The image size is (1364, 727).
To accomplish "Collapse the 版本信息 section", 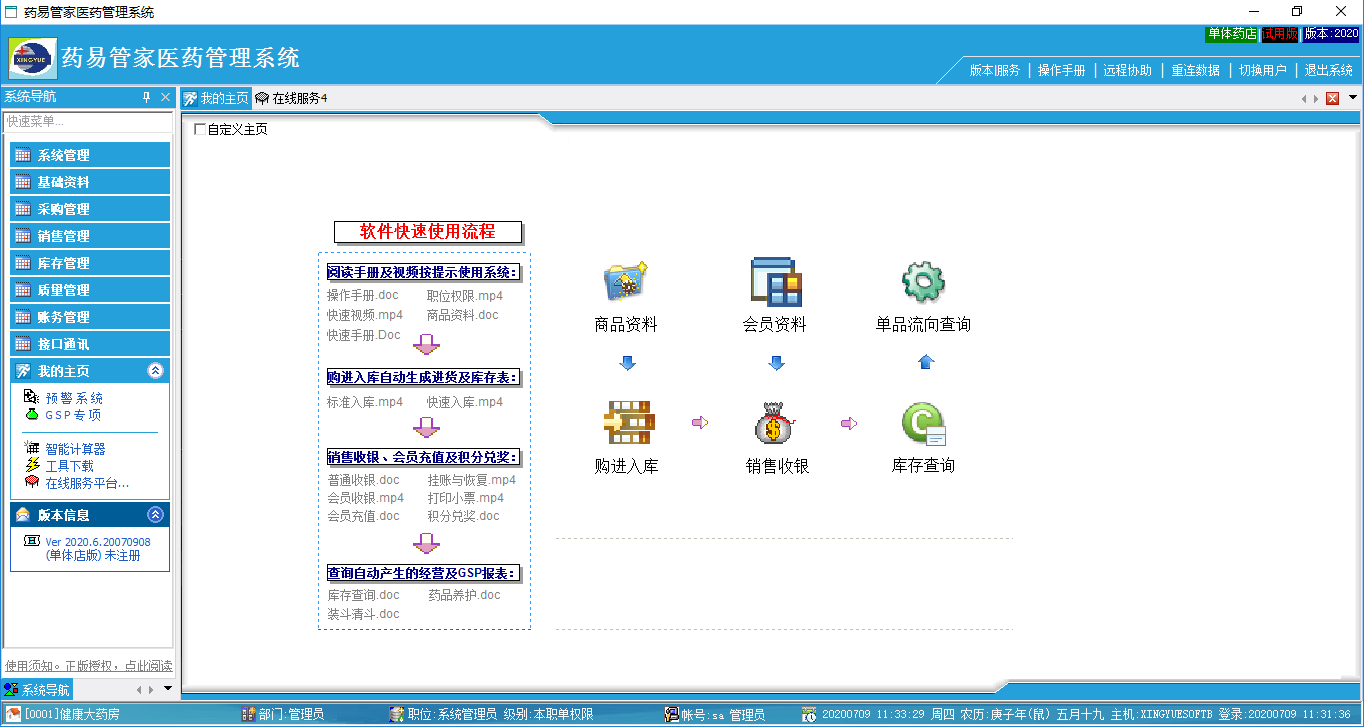I will tap(155, 515).
